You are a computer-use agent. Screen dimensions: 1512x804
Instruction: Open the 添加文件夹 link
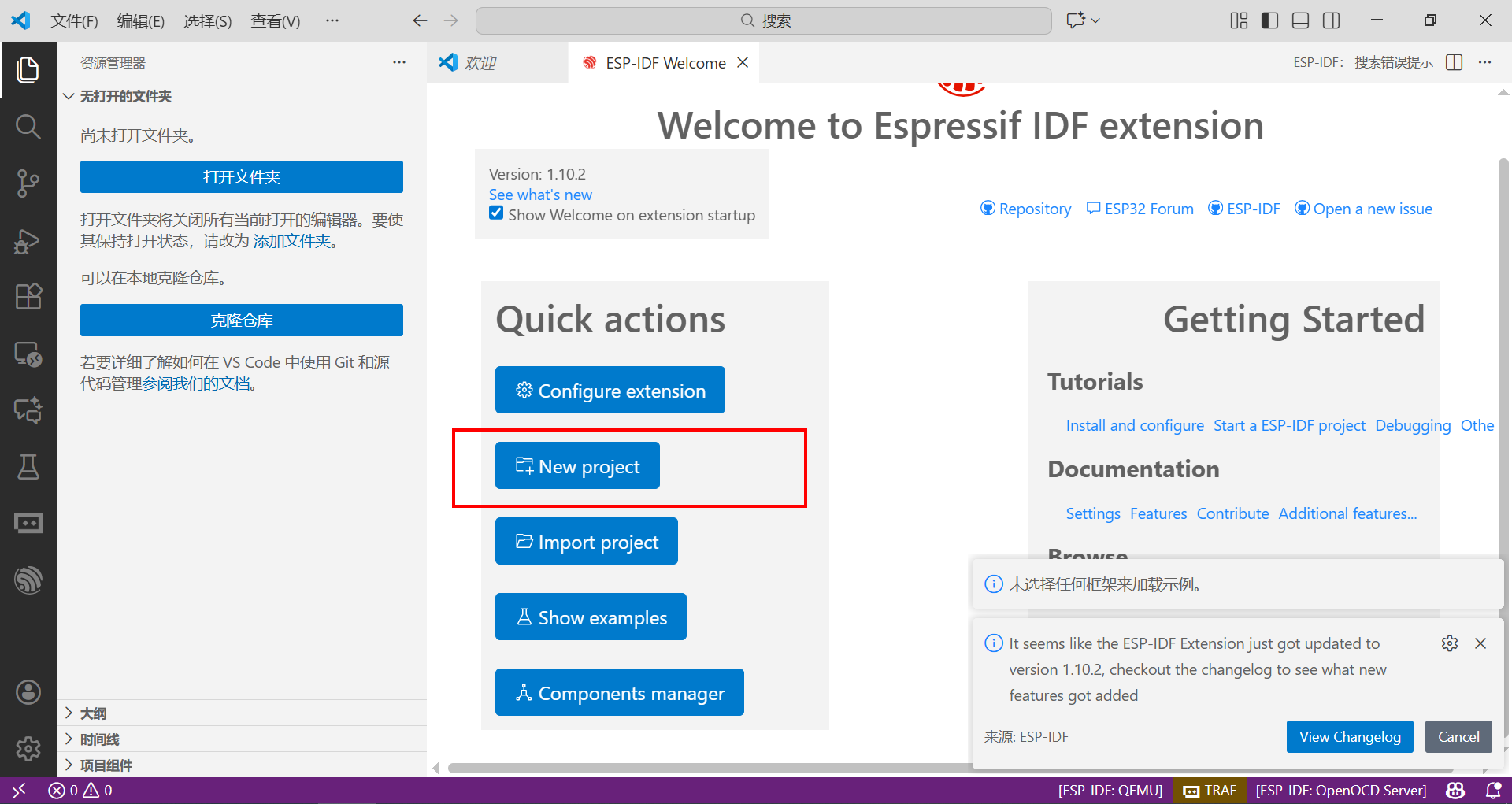click(292, 241)
